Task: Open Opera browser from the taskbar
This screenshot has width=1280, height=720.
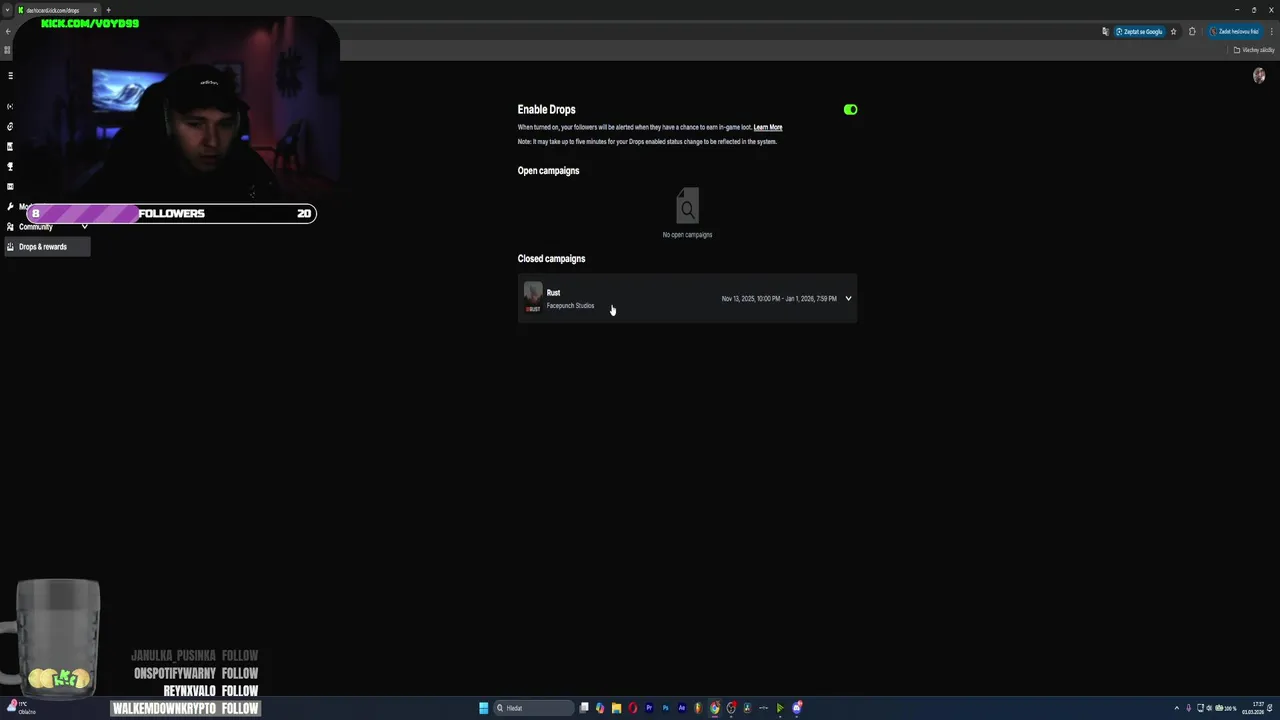Action: click(633, 708)
